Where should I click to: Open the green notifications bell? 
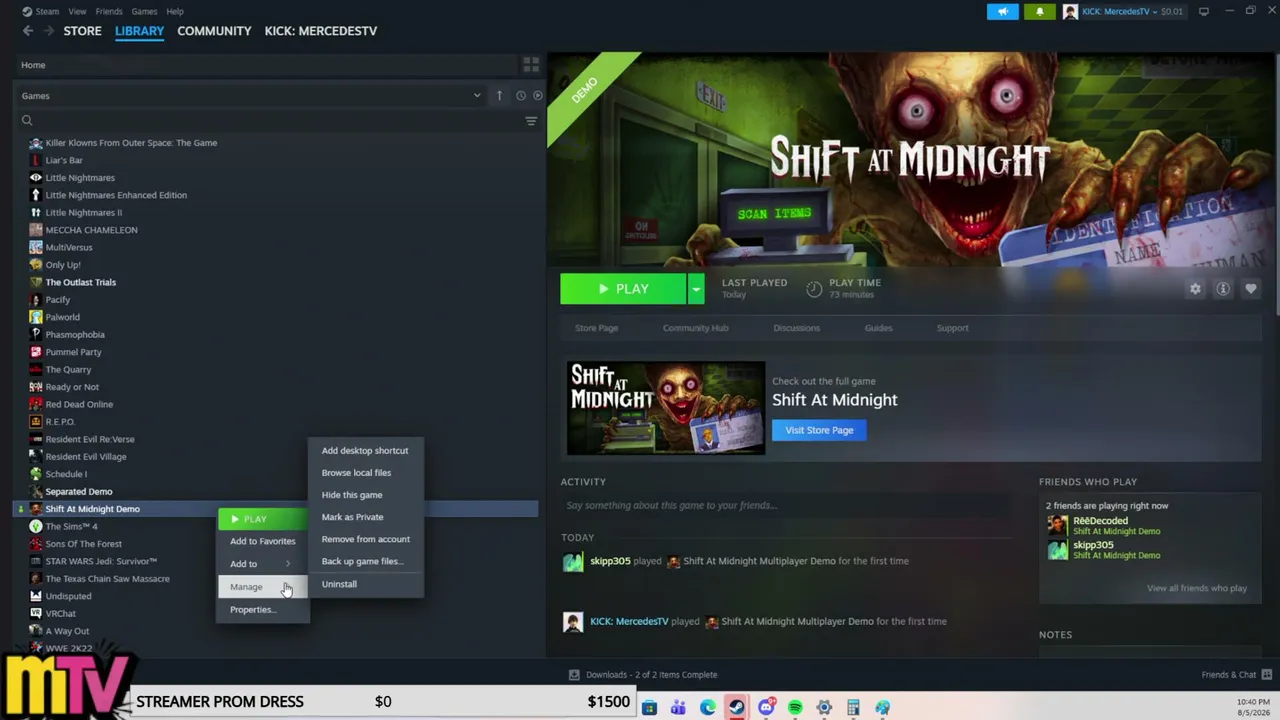click(1039, 12)
